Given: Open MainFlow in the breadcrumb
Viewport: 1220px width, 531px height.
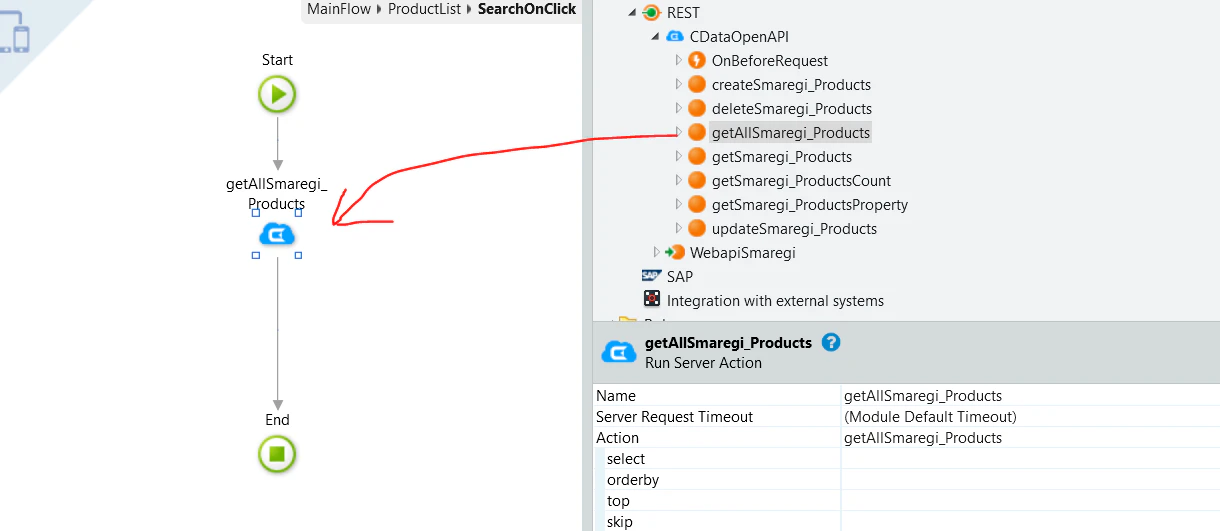Looking at the screenshot, I should pos(339,9).
